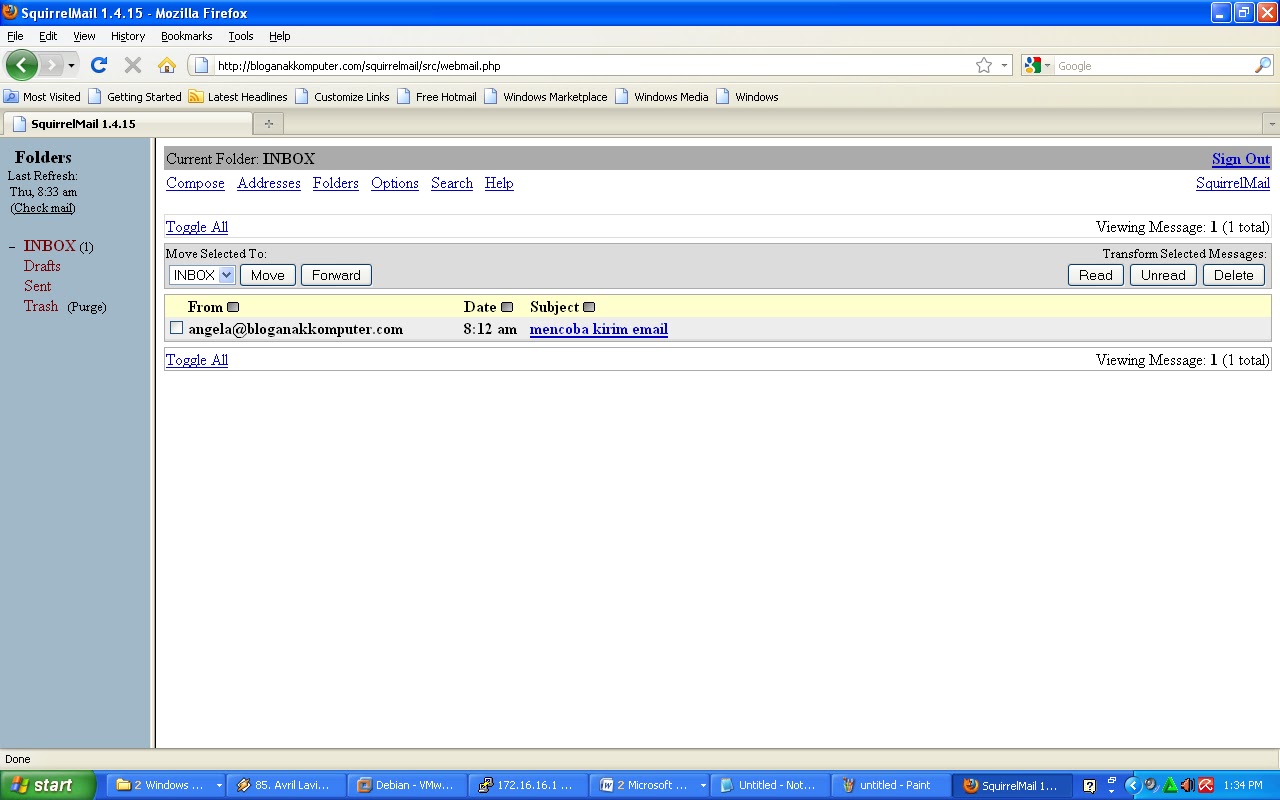This screenshot has width=1280, height=800.
Task: Click the Stop loading X icon
Action: (x=132, y=65)
